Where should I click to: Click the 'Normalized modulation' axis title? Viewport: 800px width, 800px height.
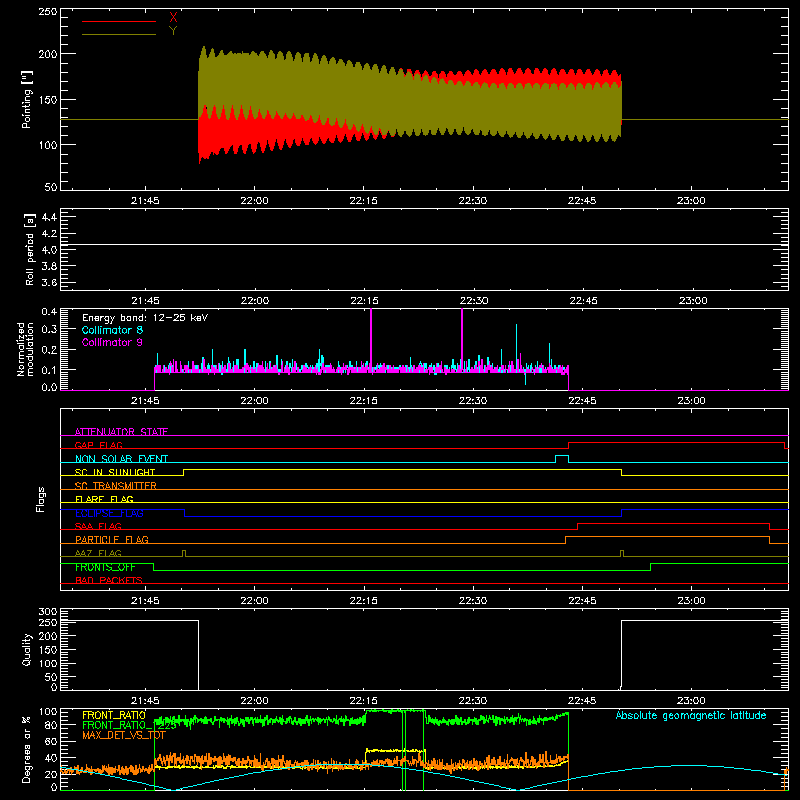pyautogui.click(x=26, y=349)
